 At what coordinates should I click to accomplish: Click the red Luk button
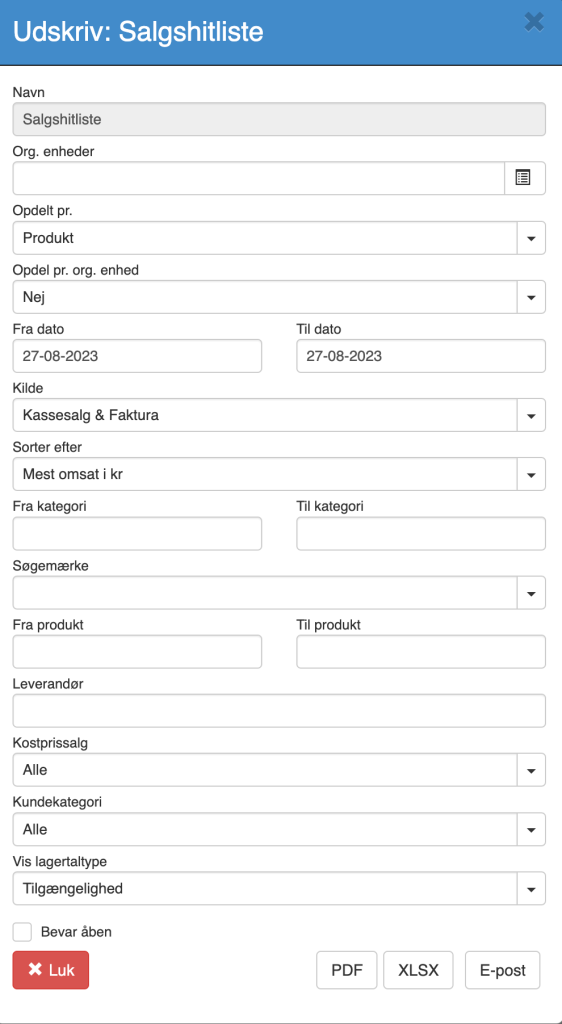(51, 970)
